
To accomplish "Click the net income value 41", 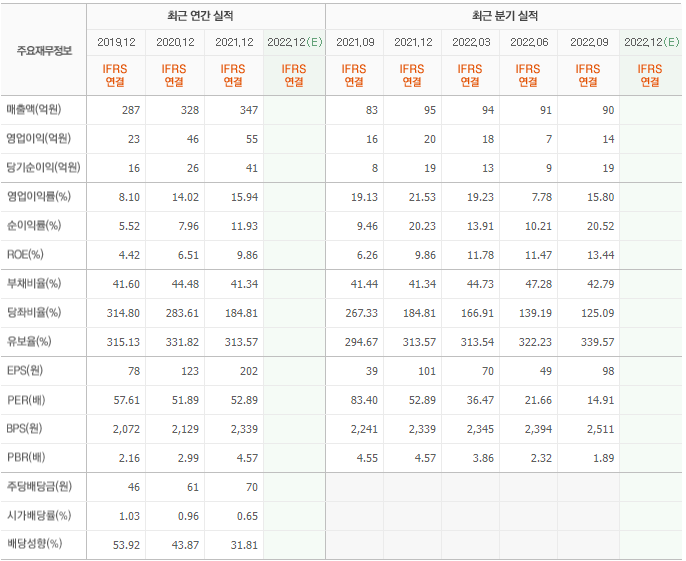I will [x=252, y=168].
